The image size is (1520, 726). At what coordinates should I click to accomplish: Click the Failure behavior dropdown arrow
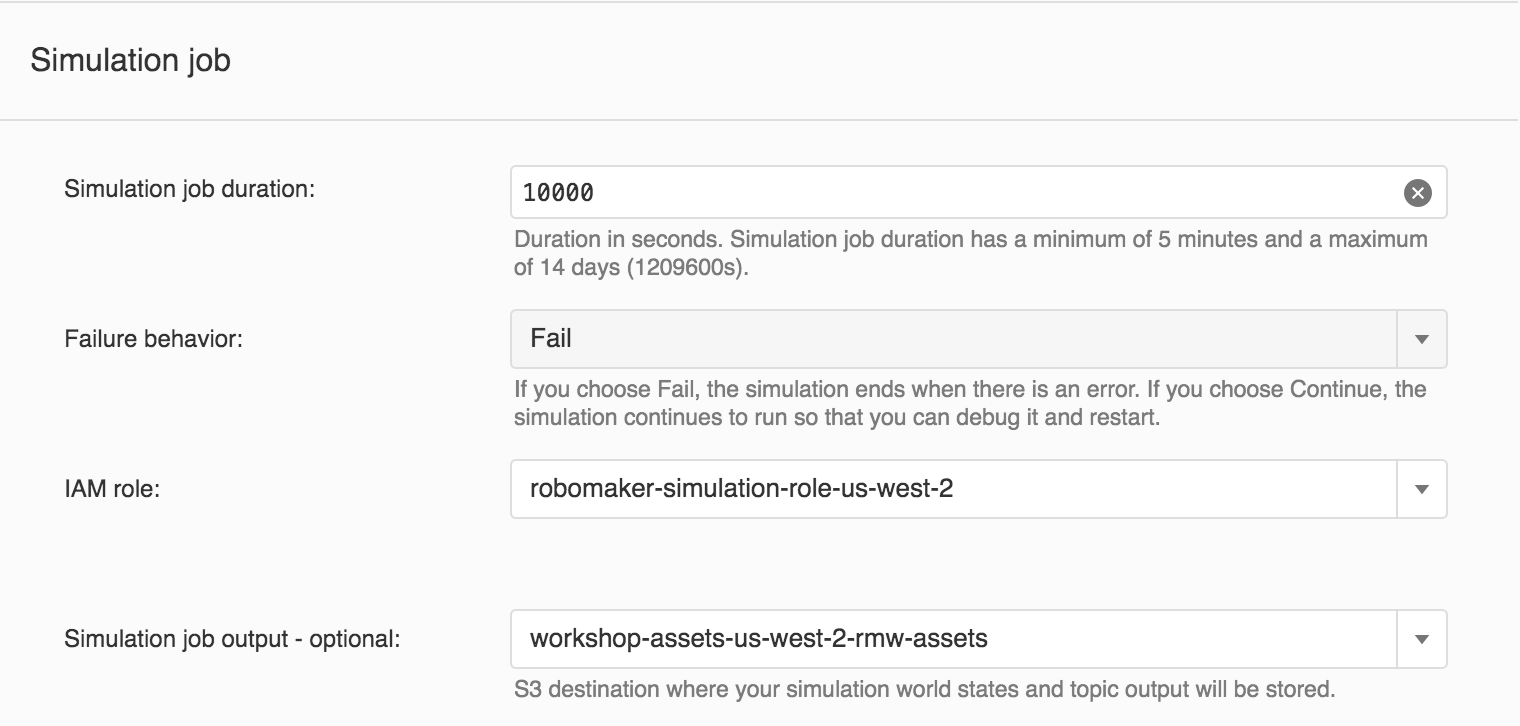click(1422, 339)
